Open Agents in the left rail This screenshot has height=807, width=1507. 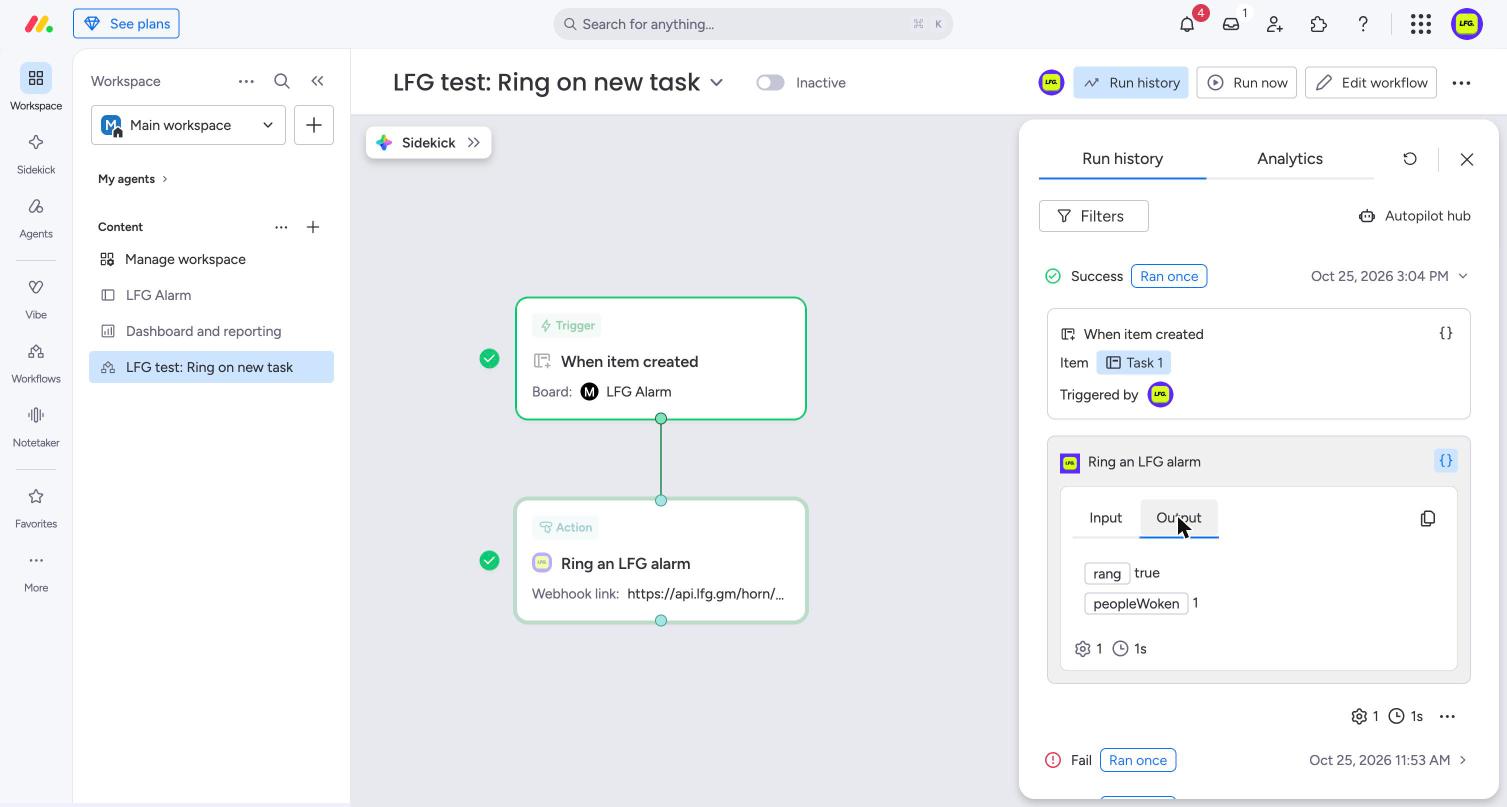(x=36, y=216)
